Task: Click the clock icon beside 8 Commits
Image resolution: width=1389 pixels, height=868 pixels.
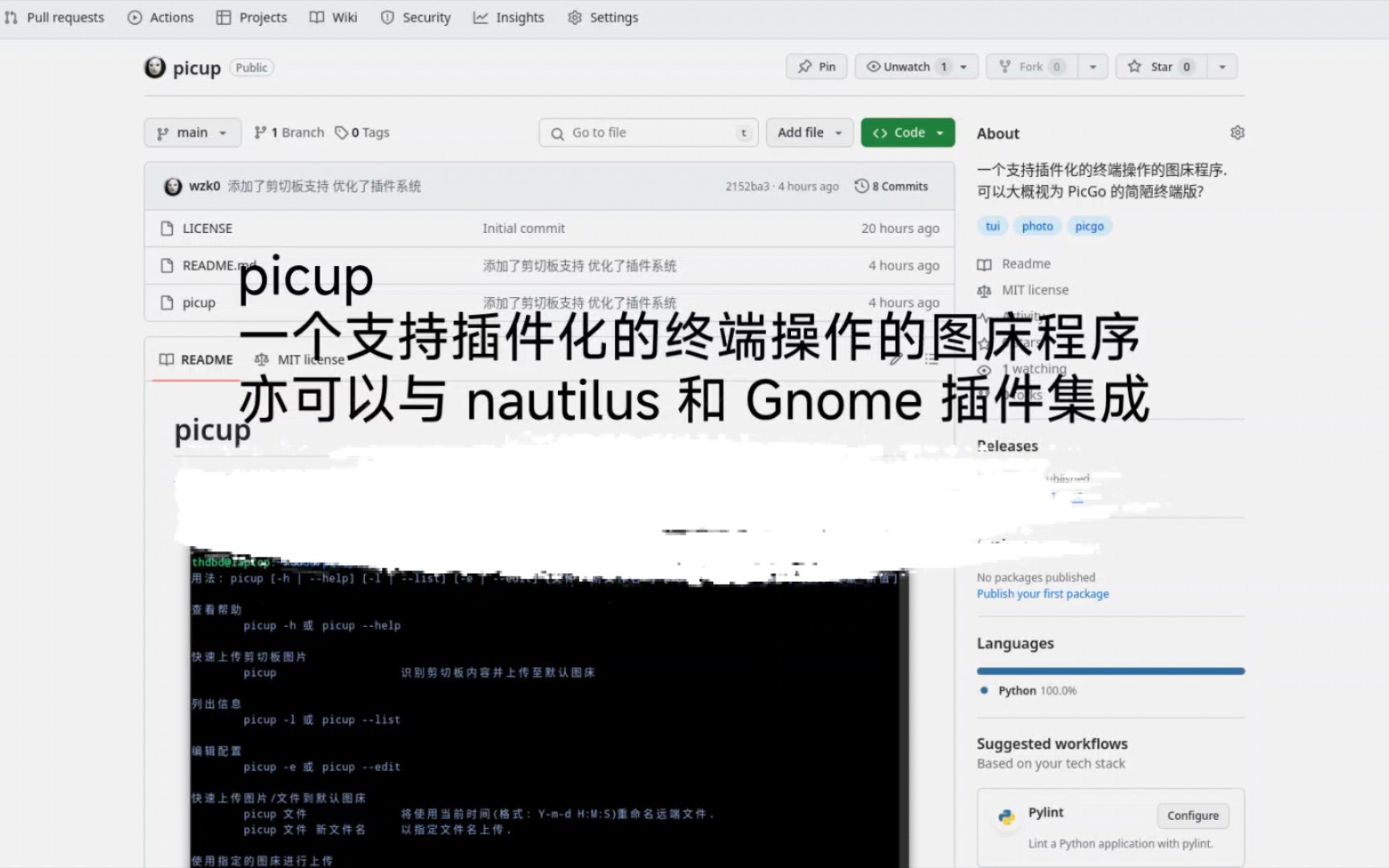Action: (x=862, y=186)
